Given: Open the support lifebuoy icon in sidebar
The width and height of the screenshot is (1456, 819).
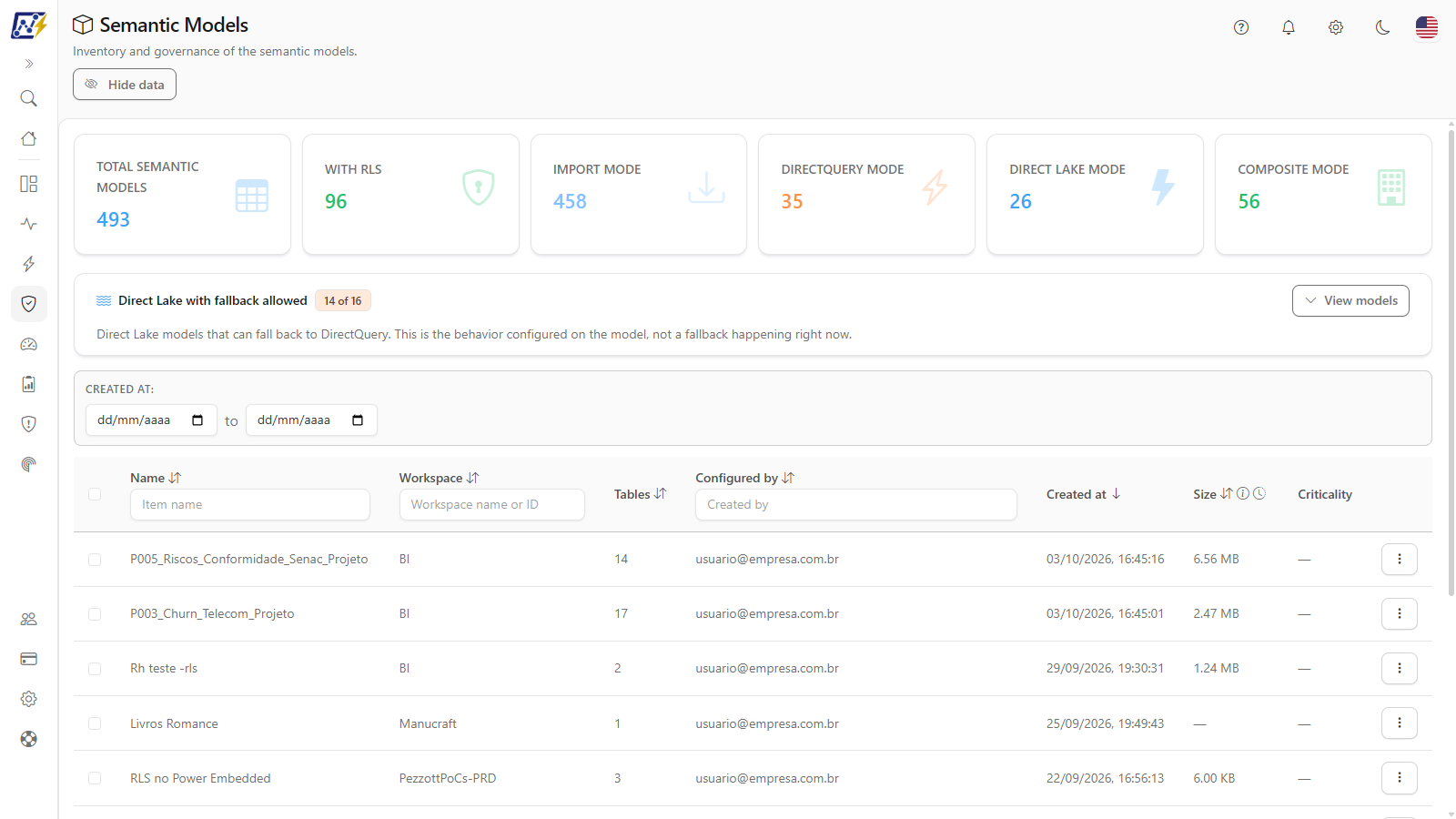Looking at the screenshot, I should point(29,739).
